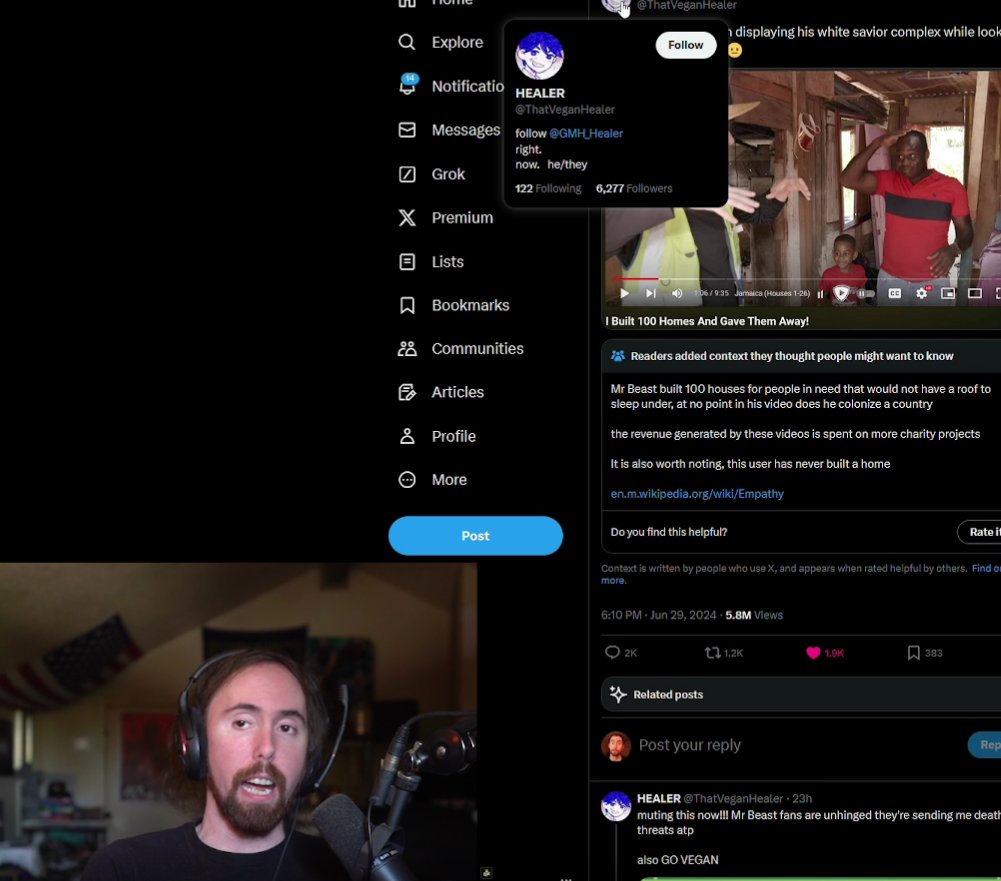Viewport: 1001px width, 881px height.
Task: Open Profile label in sidebar
Action: 453,436
